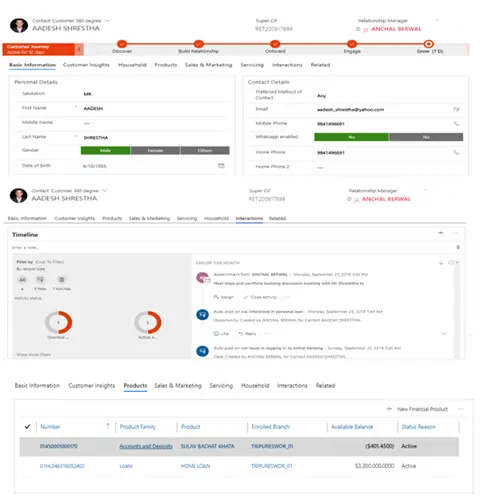The image size is (485, 496).
Task: Open the Timeline header ellipsis menu
Action: (455, 233)
